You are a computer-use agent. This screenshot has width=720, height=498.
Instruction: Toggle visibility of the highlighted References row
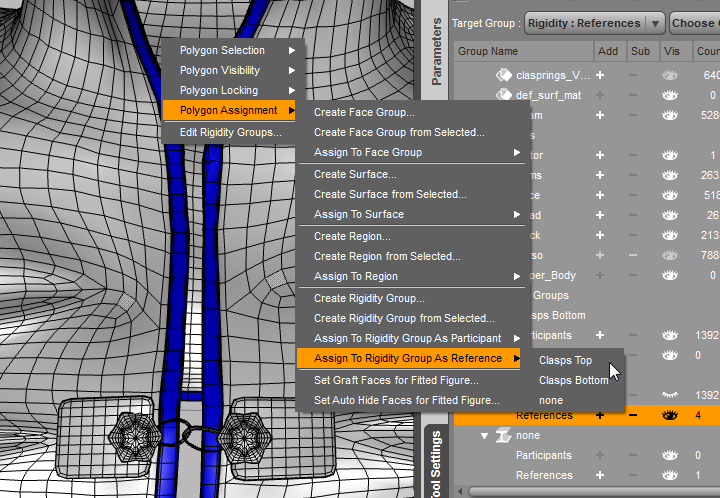671,415
